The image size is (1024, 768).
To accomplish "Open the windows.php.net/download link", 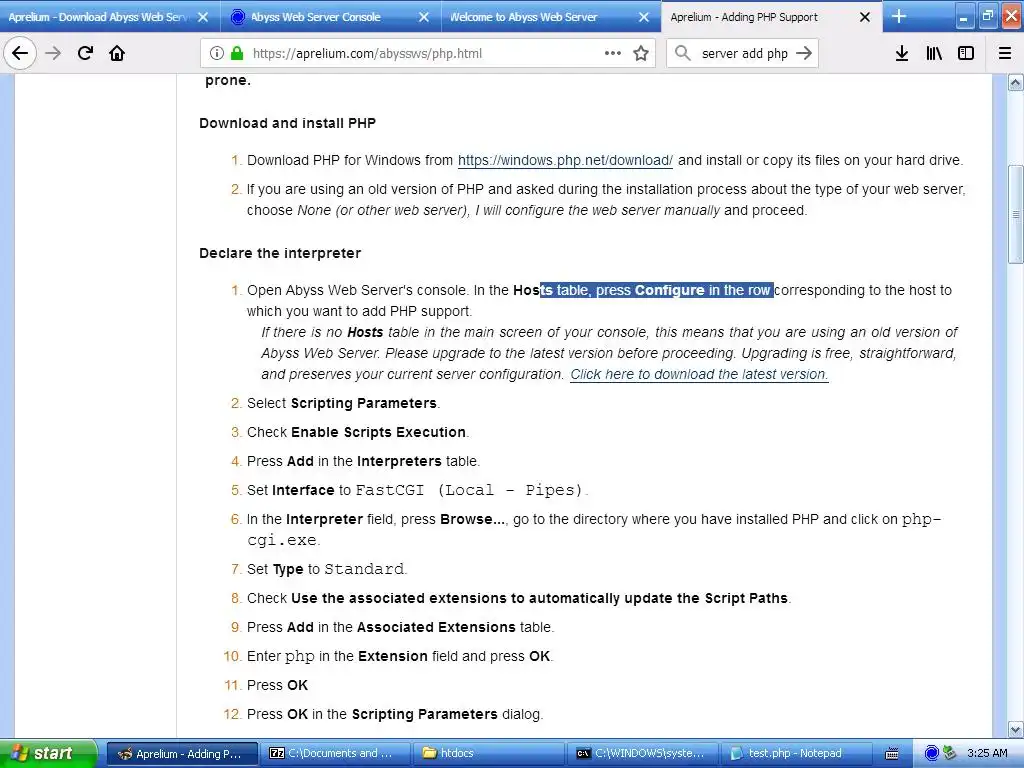I will (565, 161).
